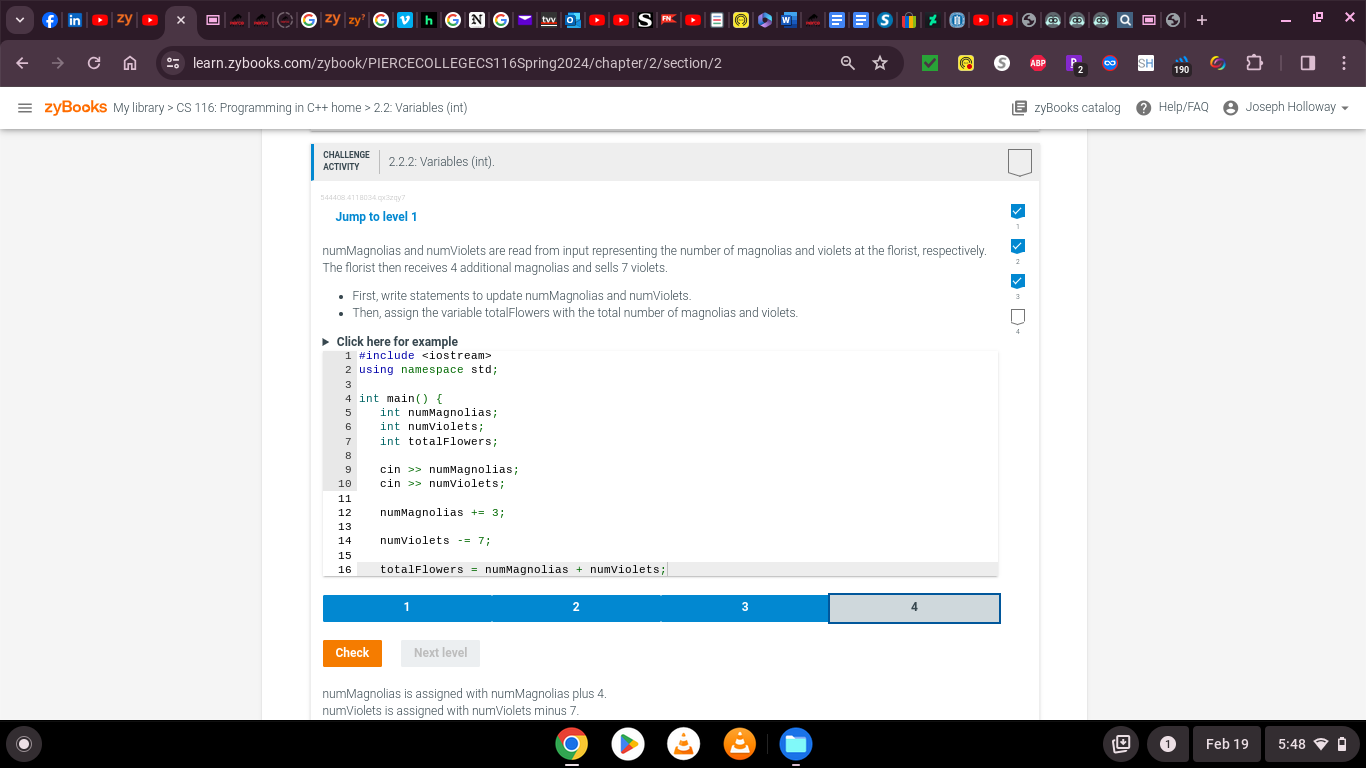Image resolution: width=1366 pixels, height=768 pixels.
Task: Open bookmark star for current page
Action: (879, 62)
